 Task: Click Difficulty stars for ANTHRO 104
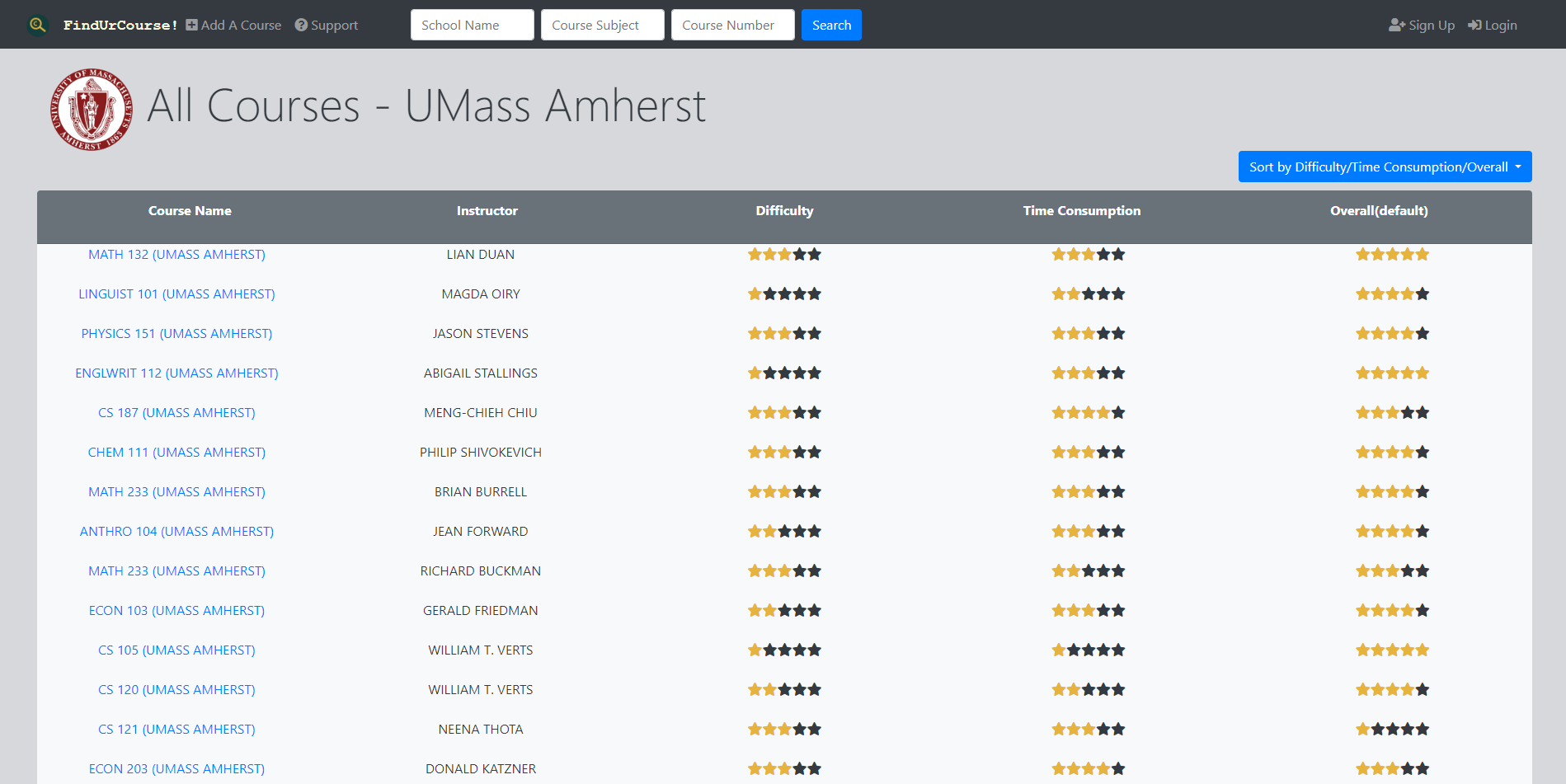coord(784,532)
